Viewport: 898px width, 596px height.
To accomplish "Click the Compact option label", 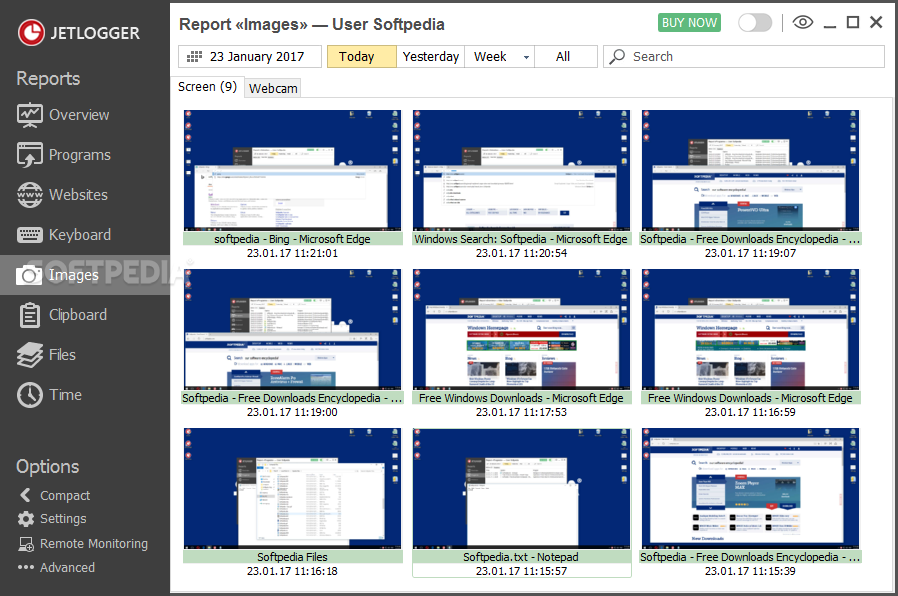I will pyautogui.click(x=65, y=496).
